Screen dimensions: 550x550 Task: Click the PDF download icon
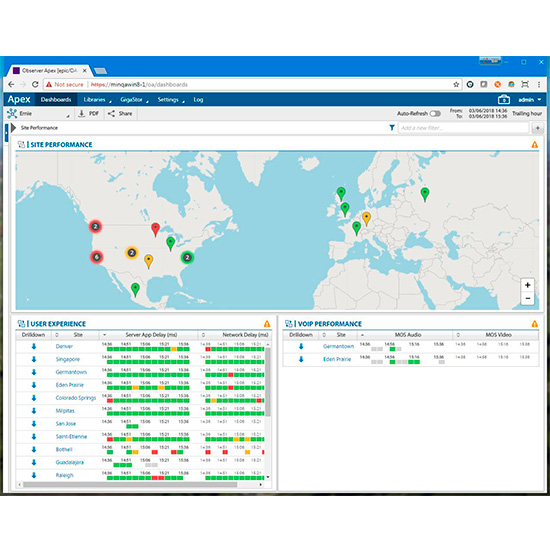(x=81, y=114)
